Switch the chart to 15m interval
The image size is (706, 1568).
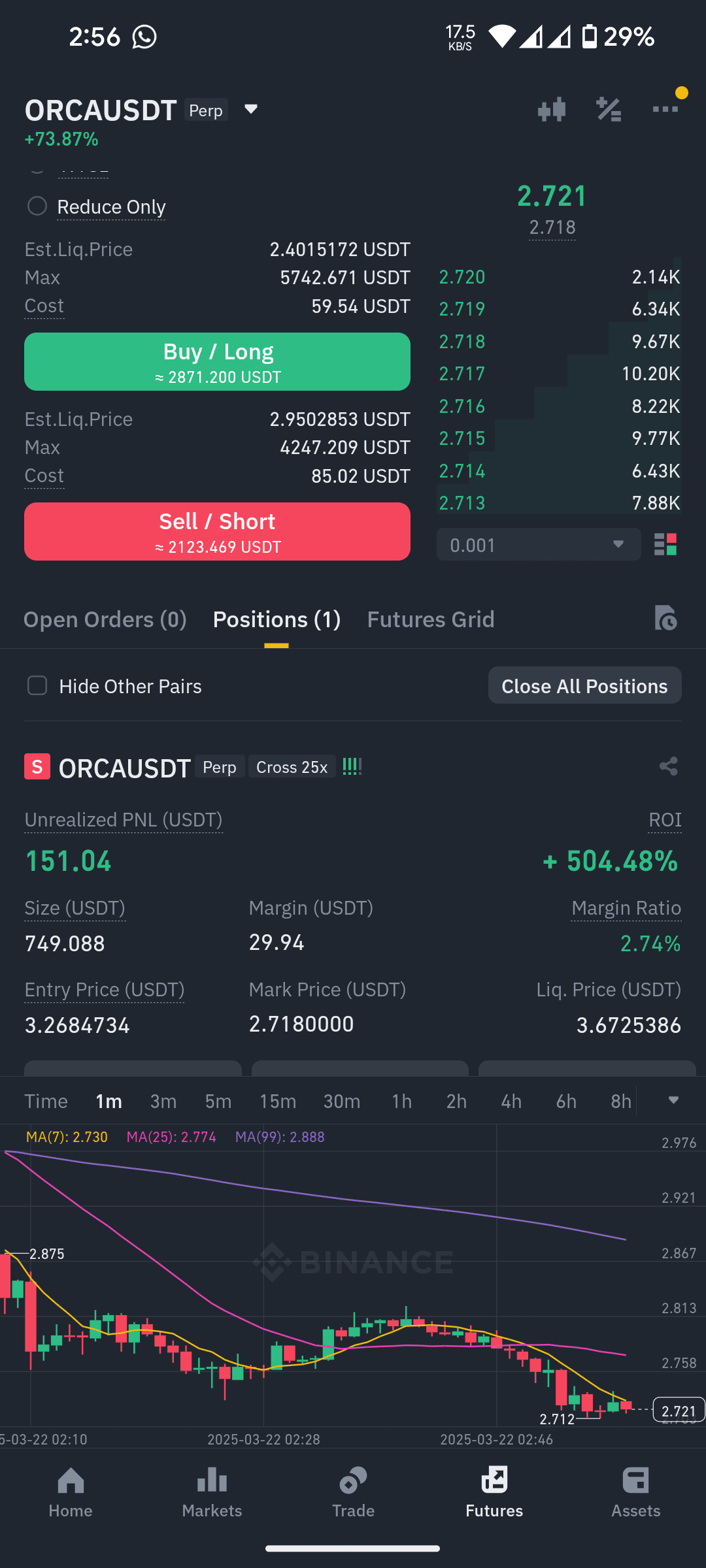click(x=277, y=1101)
